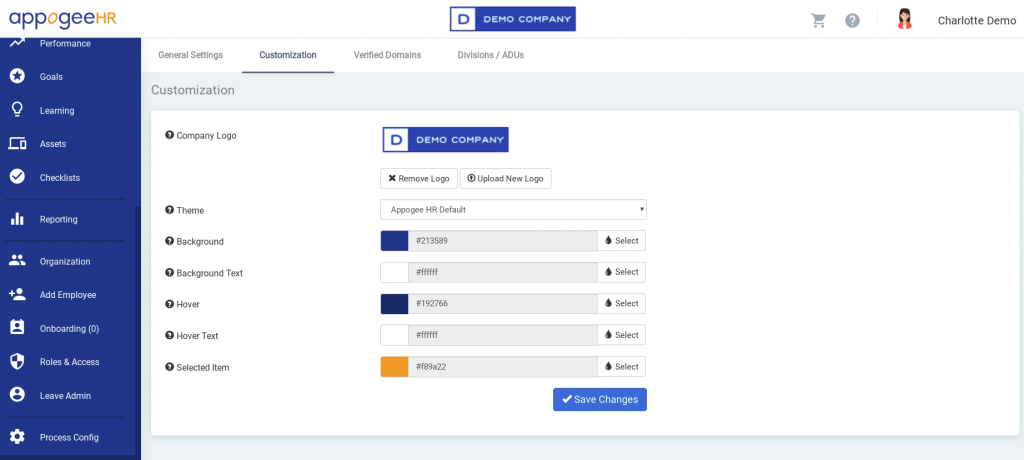This screenshot has height=460, width=1024.
Task: Click the orange Selected Item color swatch
Action: point(394,367)
